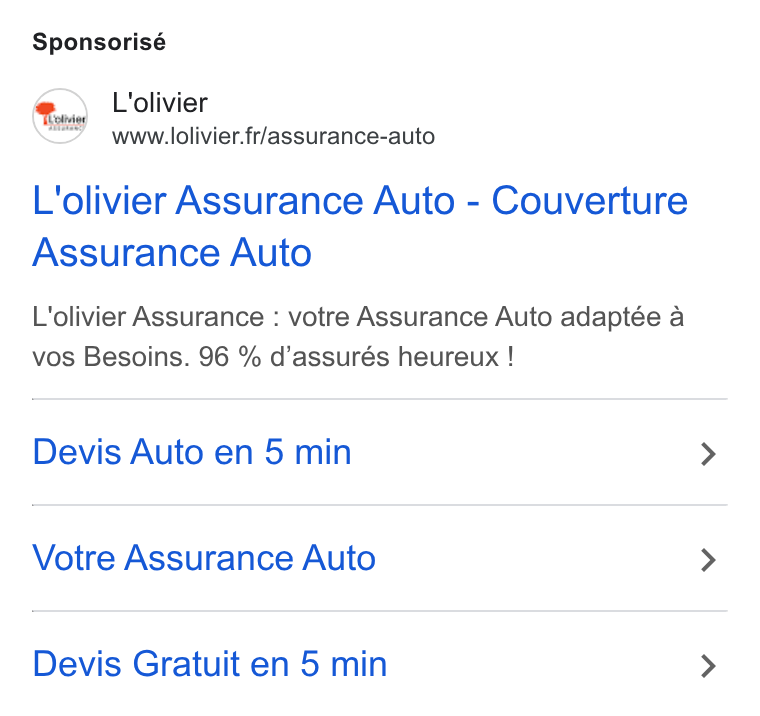Open the L'olivier Assurance Auto - Couverture headline
Image resolution: width=760 pixels, height=716 pixels.
(360, 226)
